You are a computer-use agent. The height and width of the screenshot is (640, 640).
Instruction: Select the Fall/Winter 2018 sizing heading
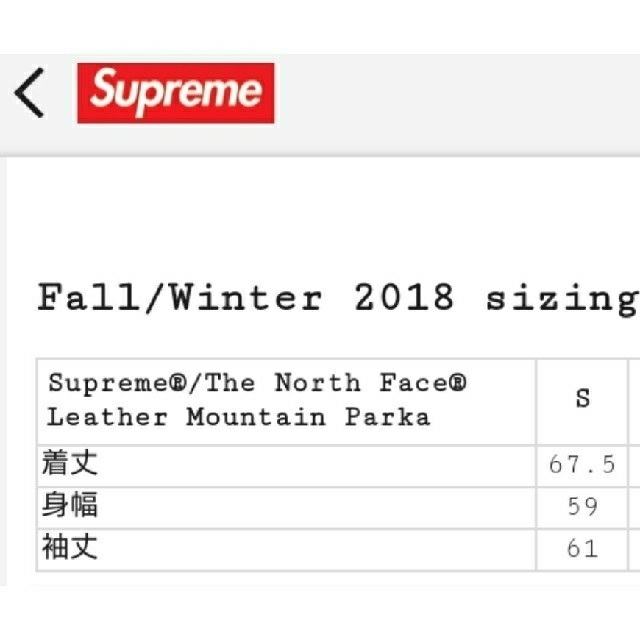338,298
